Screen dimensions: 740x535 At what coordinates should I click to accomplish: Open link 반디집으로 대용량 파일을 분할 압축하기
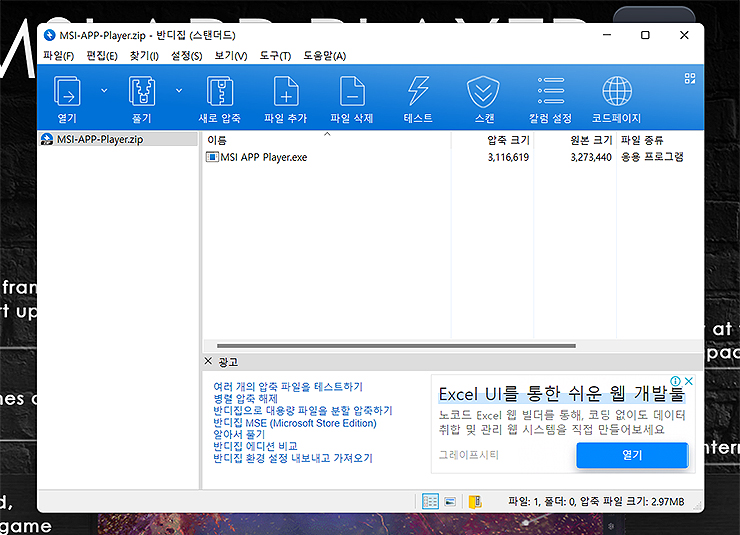tap(303, 410)
